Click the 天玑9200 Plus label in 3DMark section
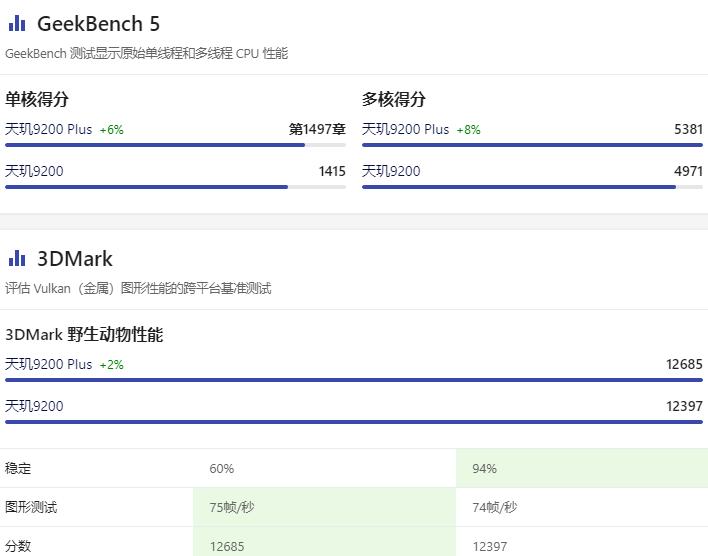This screenshot has height=556, width=708. coord(48,364)
